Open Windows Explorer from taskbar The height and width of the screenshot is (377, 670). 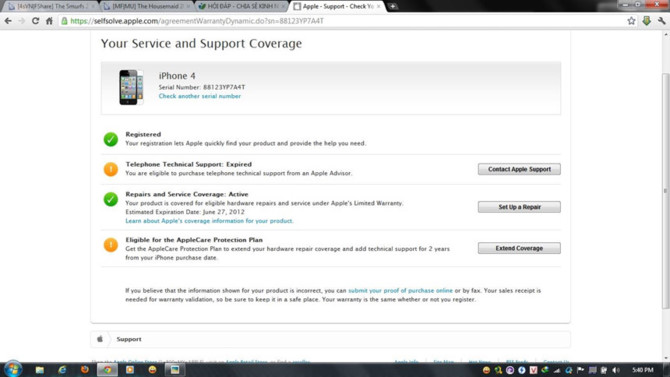tap(40, 370)
